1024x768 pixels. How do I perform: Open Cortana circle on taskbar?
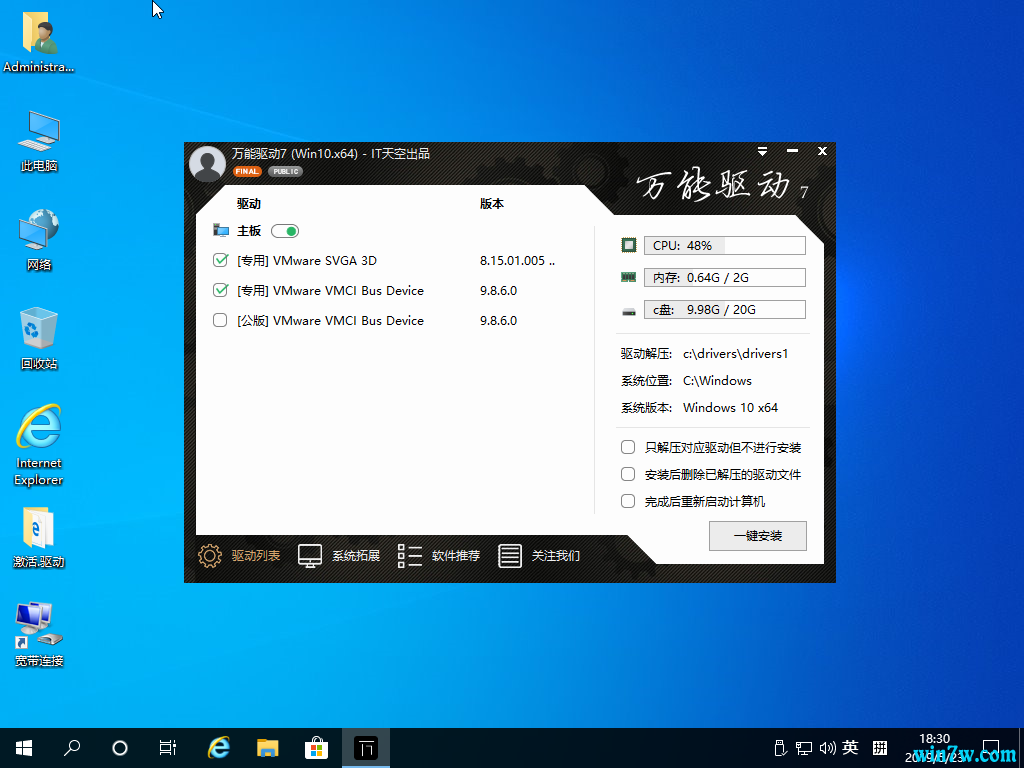tap(120, 748)
